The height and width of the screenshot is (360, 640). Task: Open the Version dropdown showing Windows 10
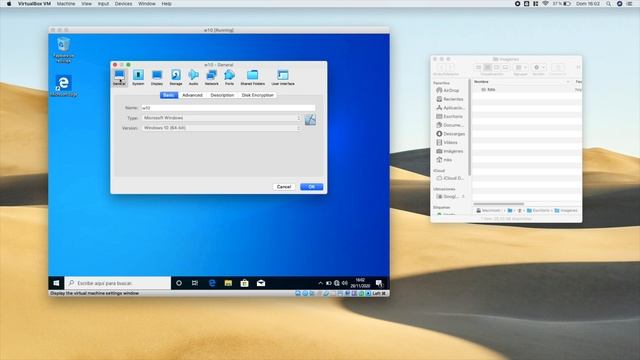(221, 128)
